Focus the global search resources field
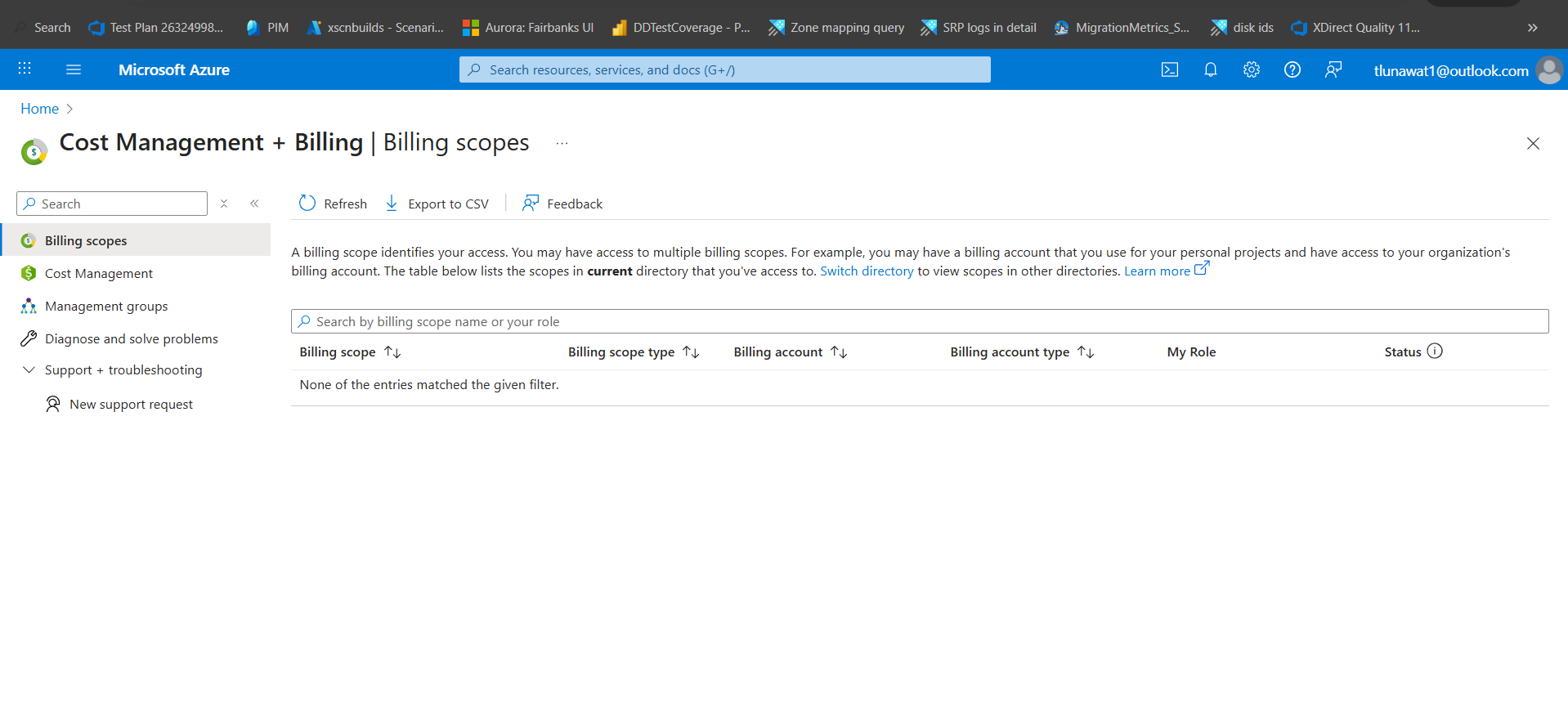The image size is (1568, 703). click(724, 69)
